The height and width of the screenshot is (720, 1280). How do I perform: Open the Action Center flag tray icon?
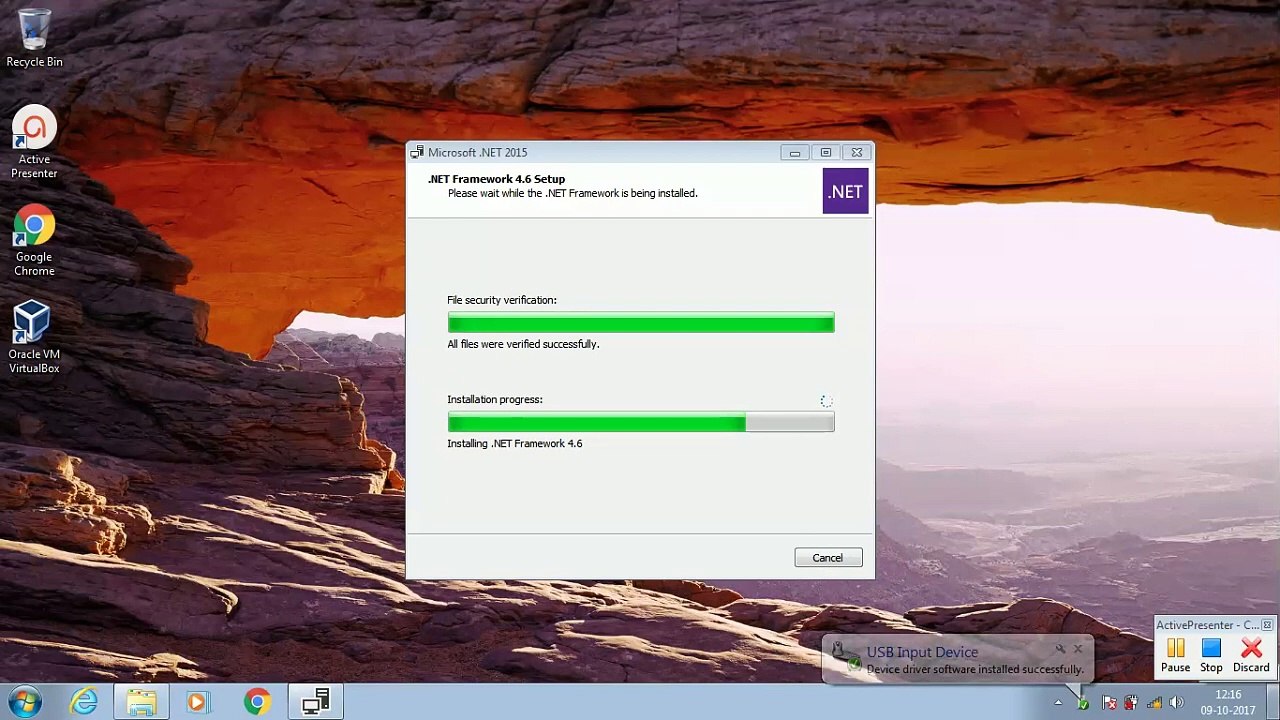point(1109,703)
